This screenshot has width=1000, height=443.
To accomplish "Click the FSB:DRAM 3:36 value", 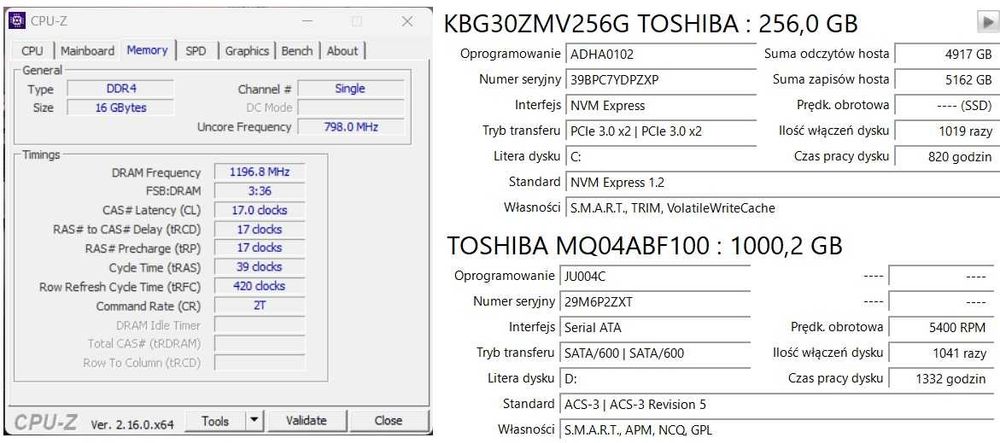I will tap(259, 191).
